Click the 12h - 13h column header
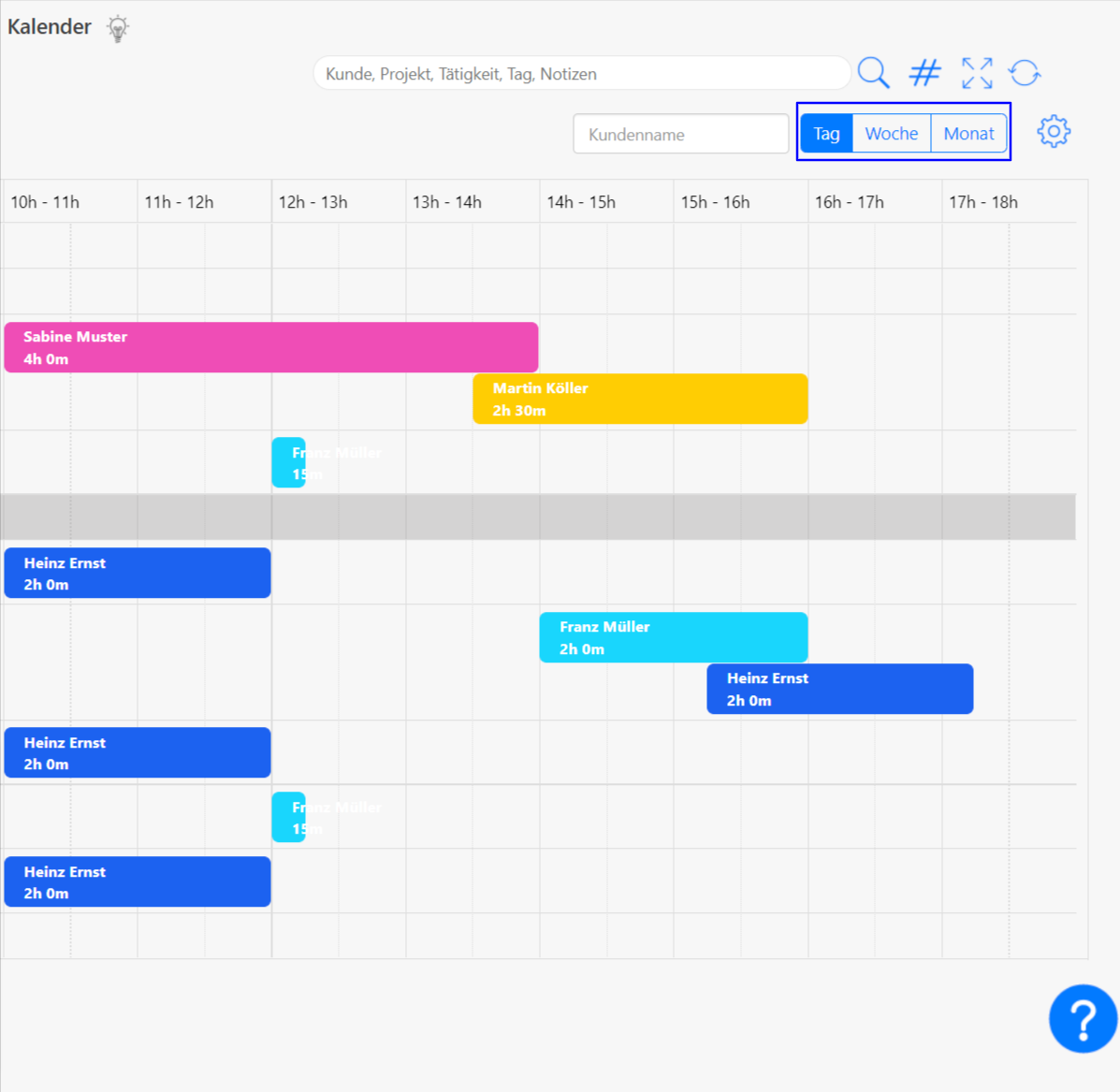This screenshot has width=1120, height=1092. pos(313,202)
